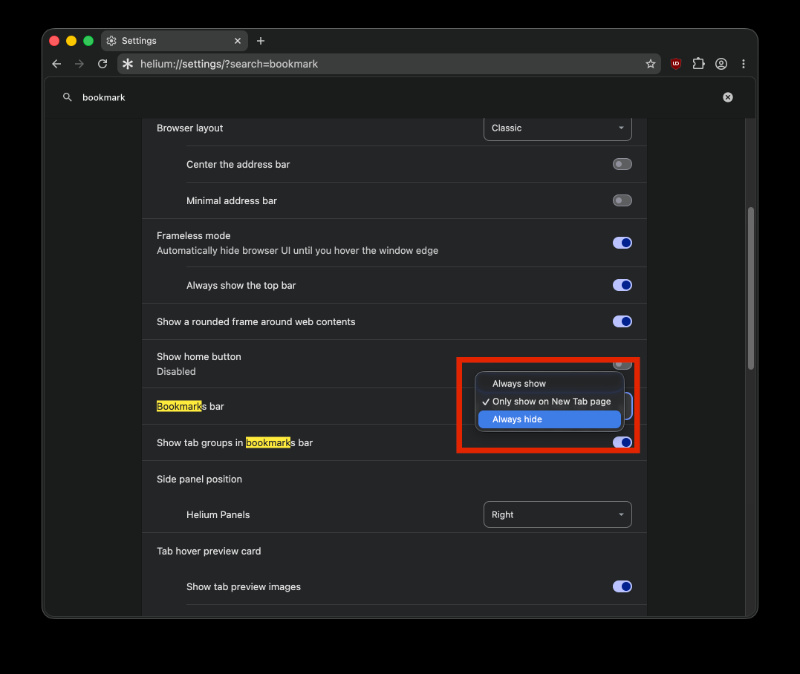Image resolution: width=800 pixels, height=674 pixels.
Task: Reload the settings page
Action: point(103,64)
